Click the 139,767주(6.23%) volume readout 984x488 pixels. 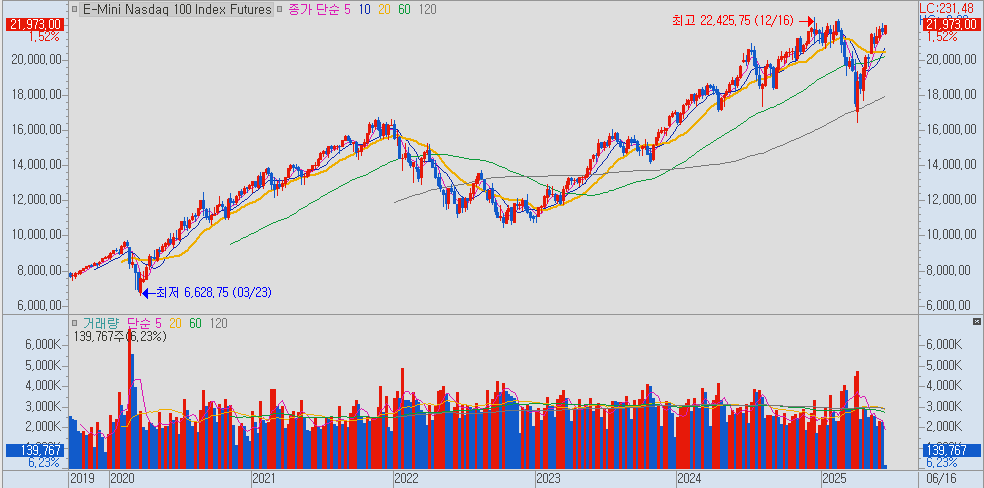(x=120, y=337)
